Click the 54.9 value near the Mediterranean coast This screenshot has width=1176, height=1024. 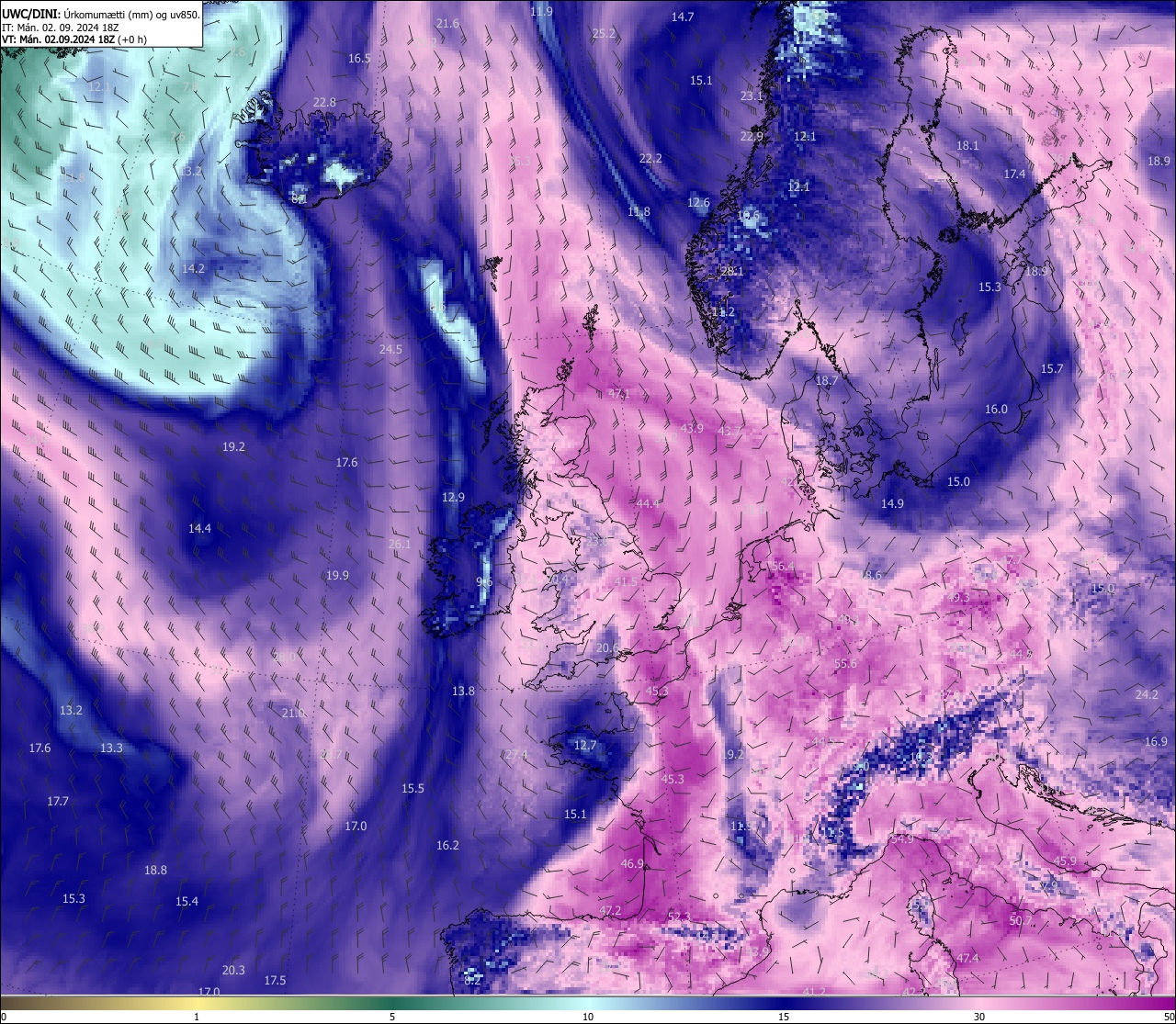coord(902,838)
